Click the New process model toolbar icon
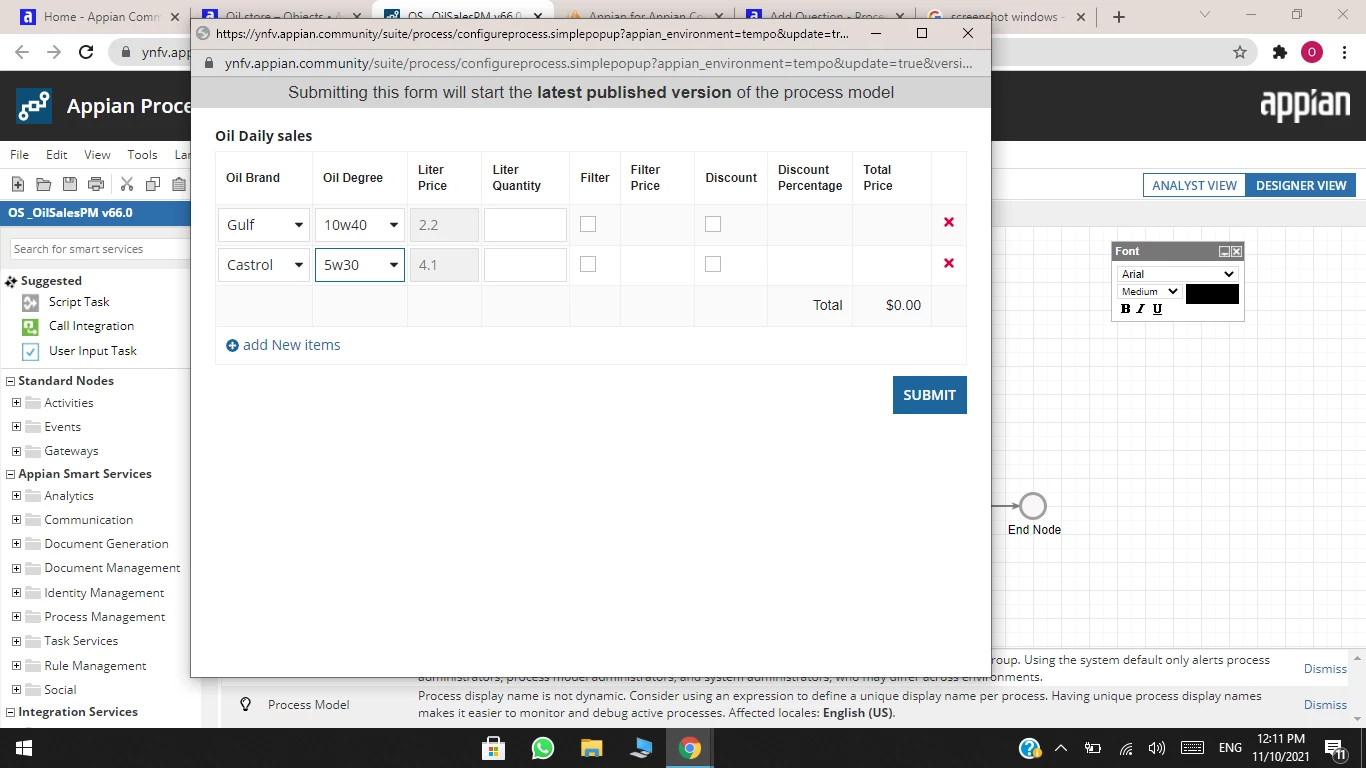Viewport: 1366px width, 768px height. (x=18, y=184)
